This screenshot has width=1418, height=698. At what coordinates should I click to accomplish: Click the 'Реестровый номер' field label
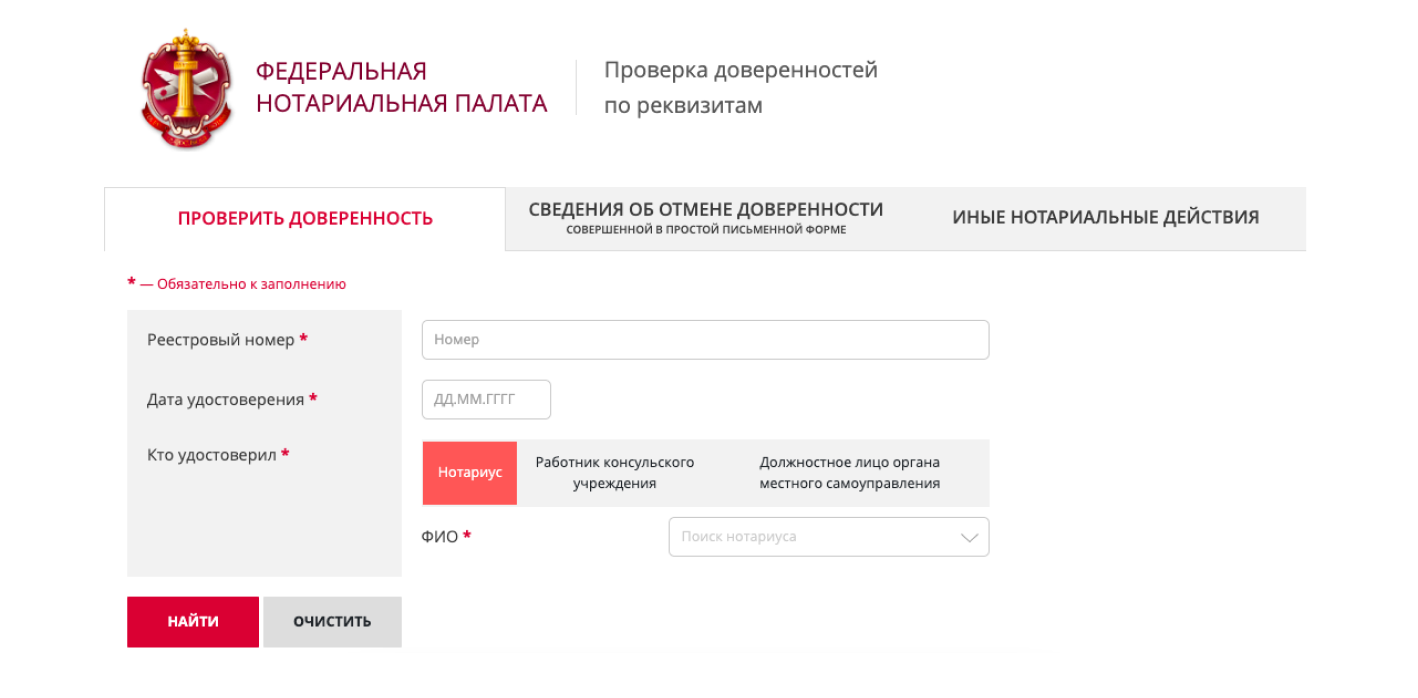click(x=221, y=340)
